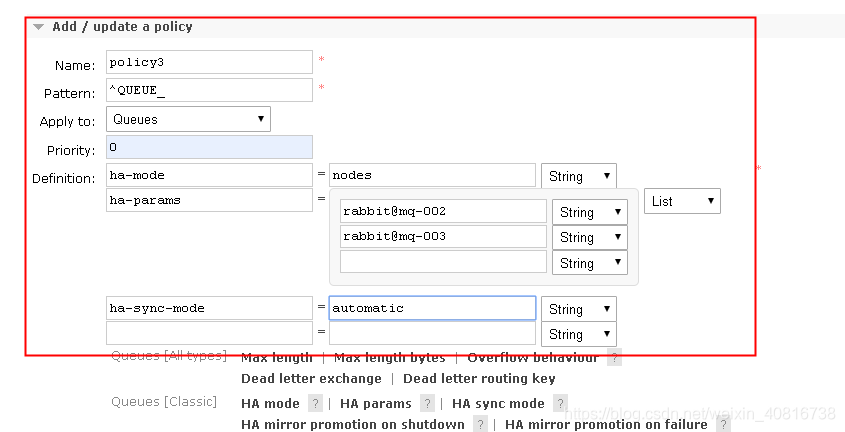Open the List type dropdown

click(682, 201)
